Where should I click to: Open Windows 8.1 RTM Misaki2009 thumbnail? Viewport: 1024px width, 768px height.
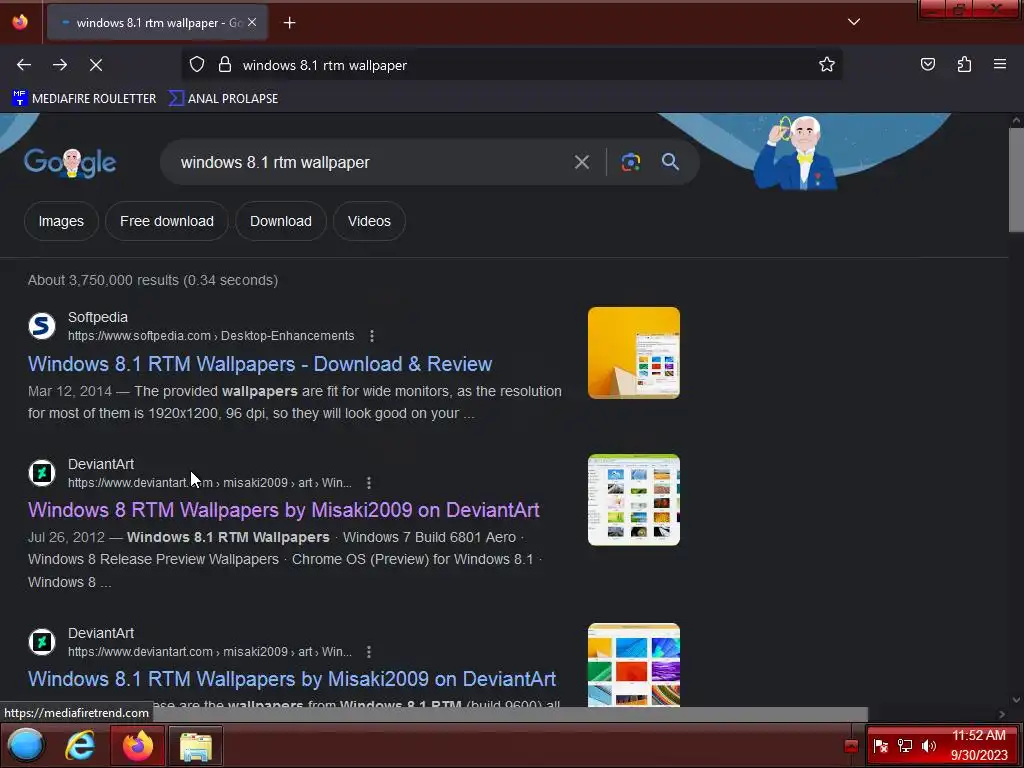[633, 665]
